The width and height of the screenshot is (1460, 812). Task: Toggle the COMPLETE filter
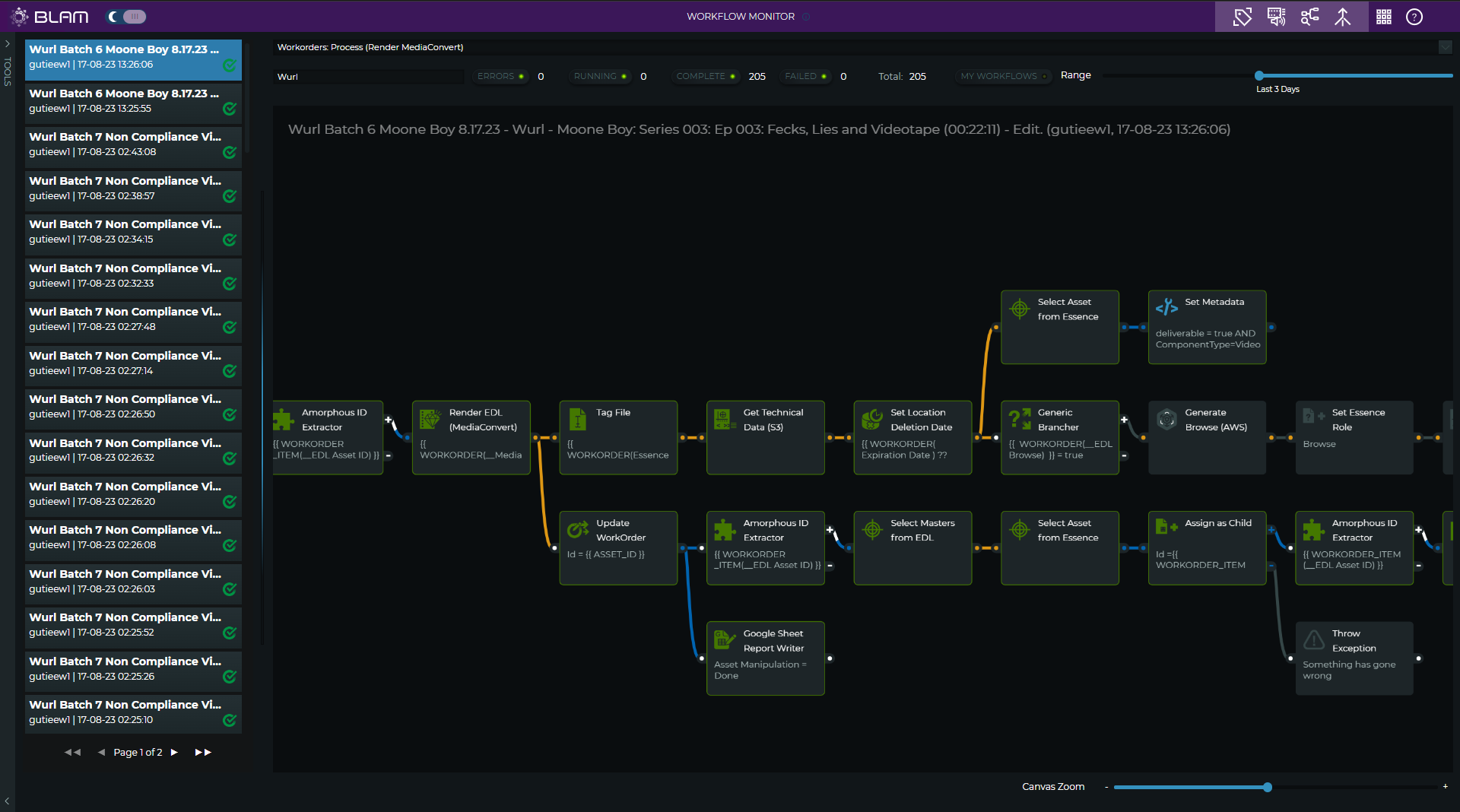click(706, 76)
